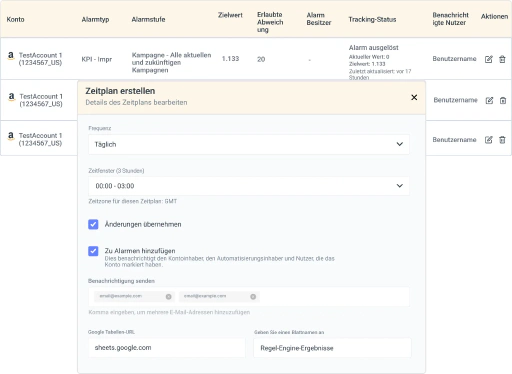The image size is (512, 374).
Task: Delete the first TestAccount 1 alarm row
Action: tap(502, 59)
